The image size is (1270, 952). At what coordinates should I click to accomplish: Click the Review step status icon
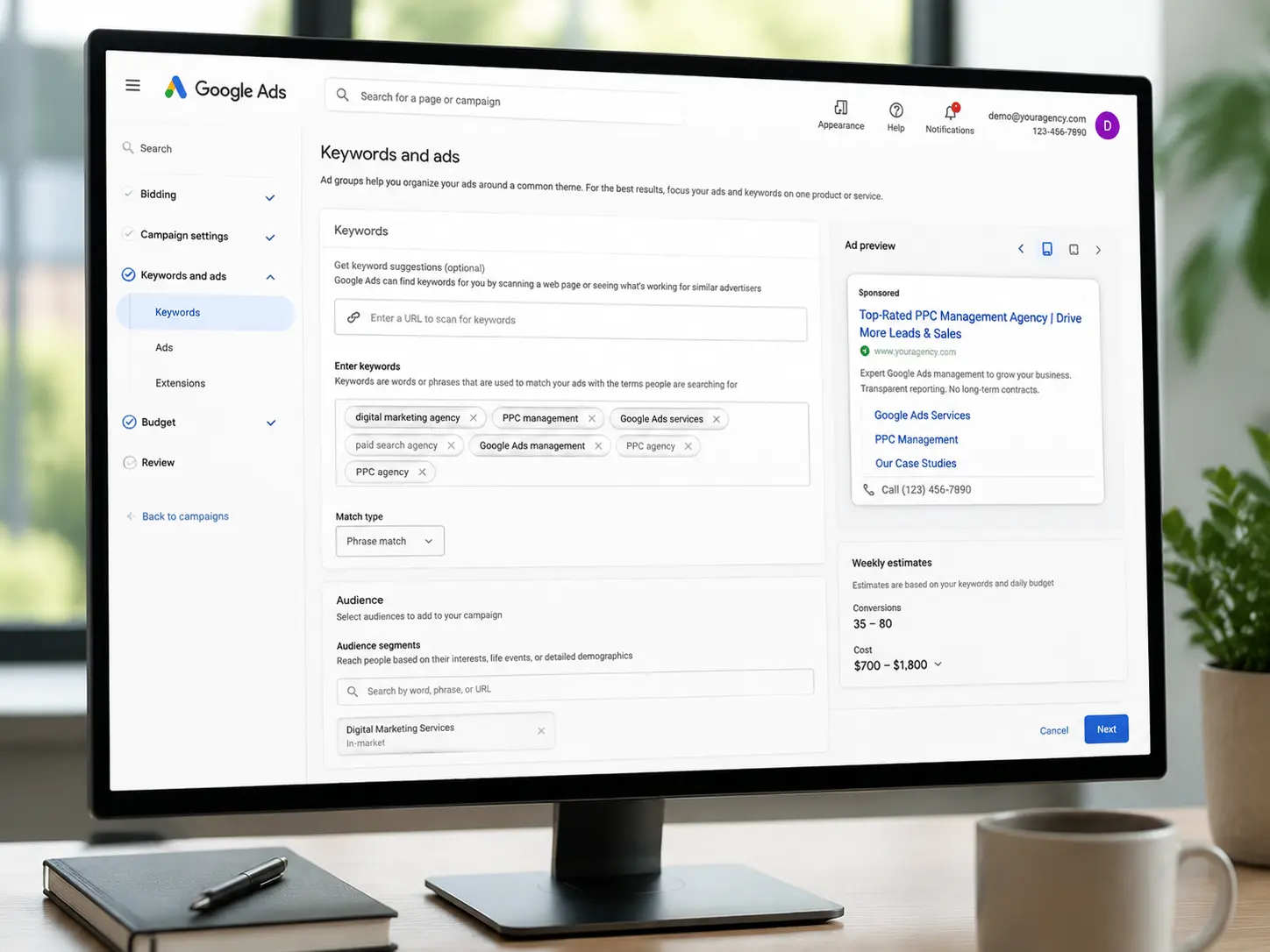click(130, 462)
